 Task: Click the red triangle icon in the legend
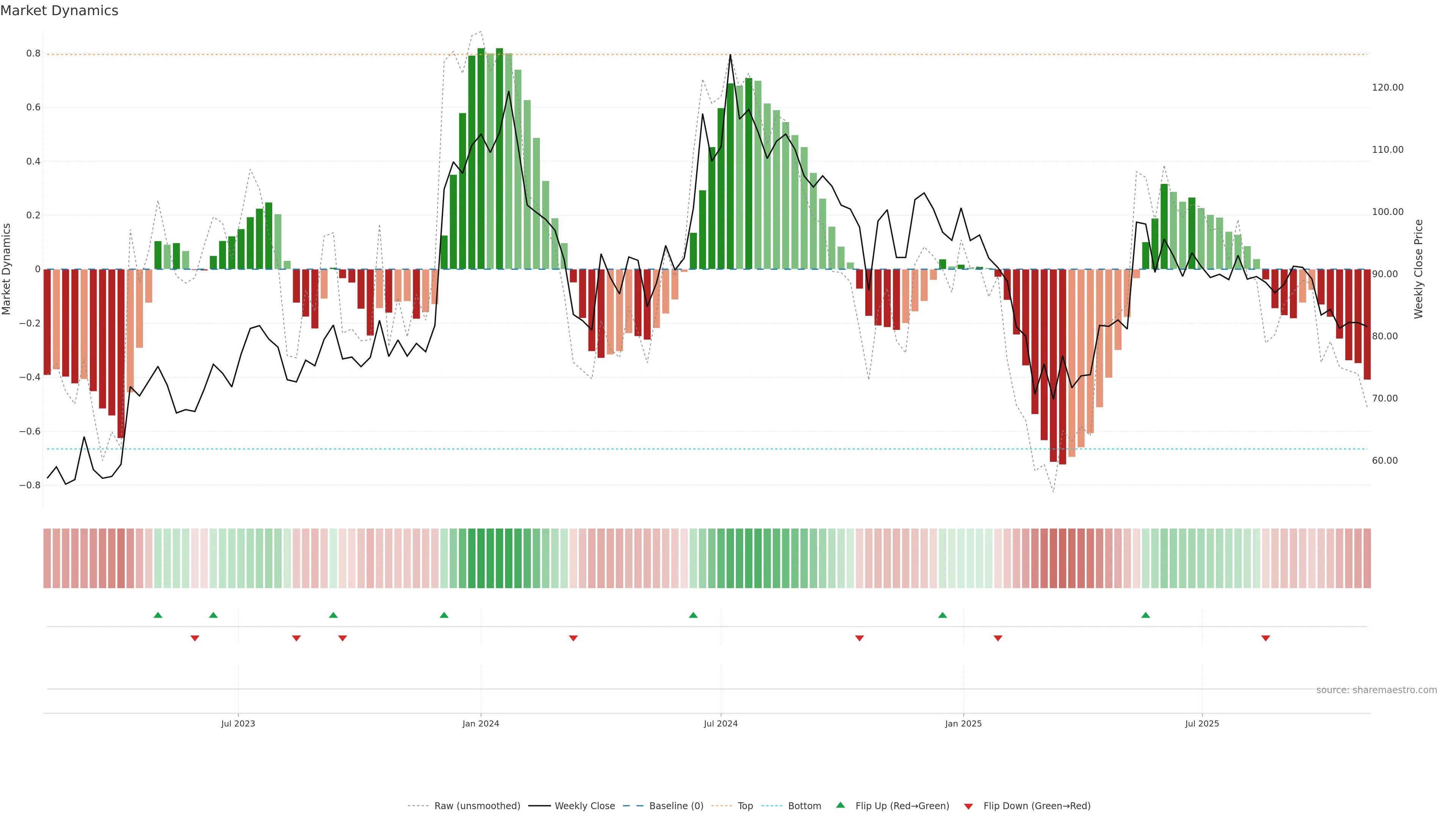click(x=968, y=806)
